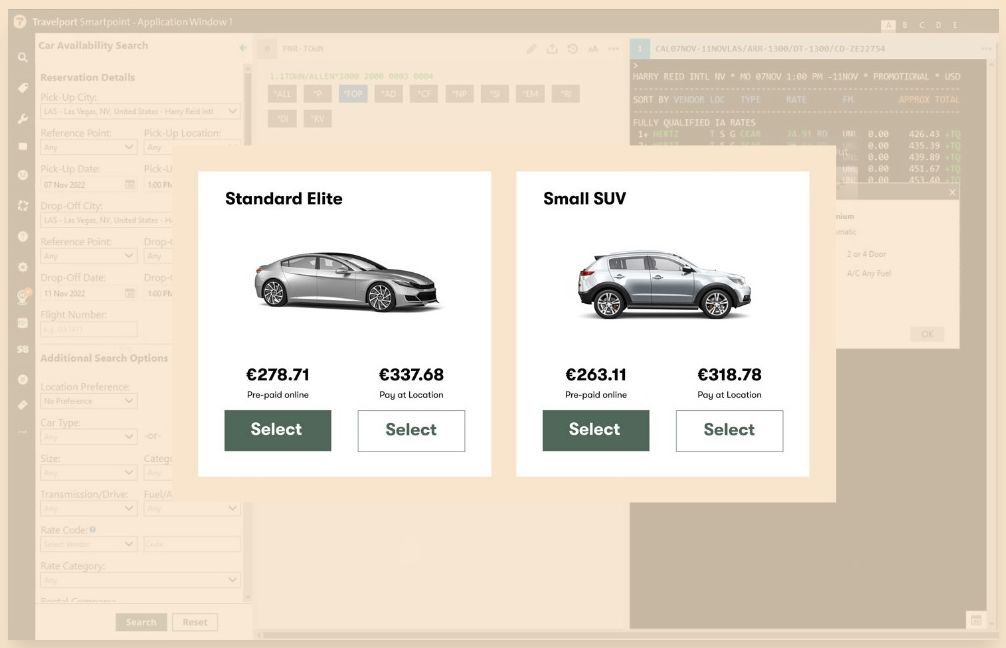Open the calendar picker for Pick-Up Date

(x=130, y=185)
